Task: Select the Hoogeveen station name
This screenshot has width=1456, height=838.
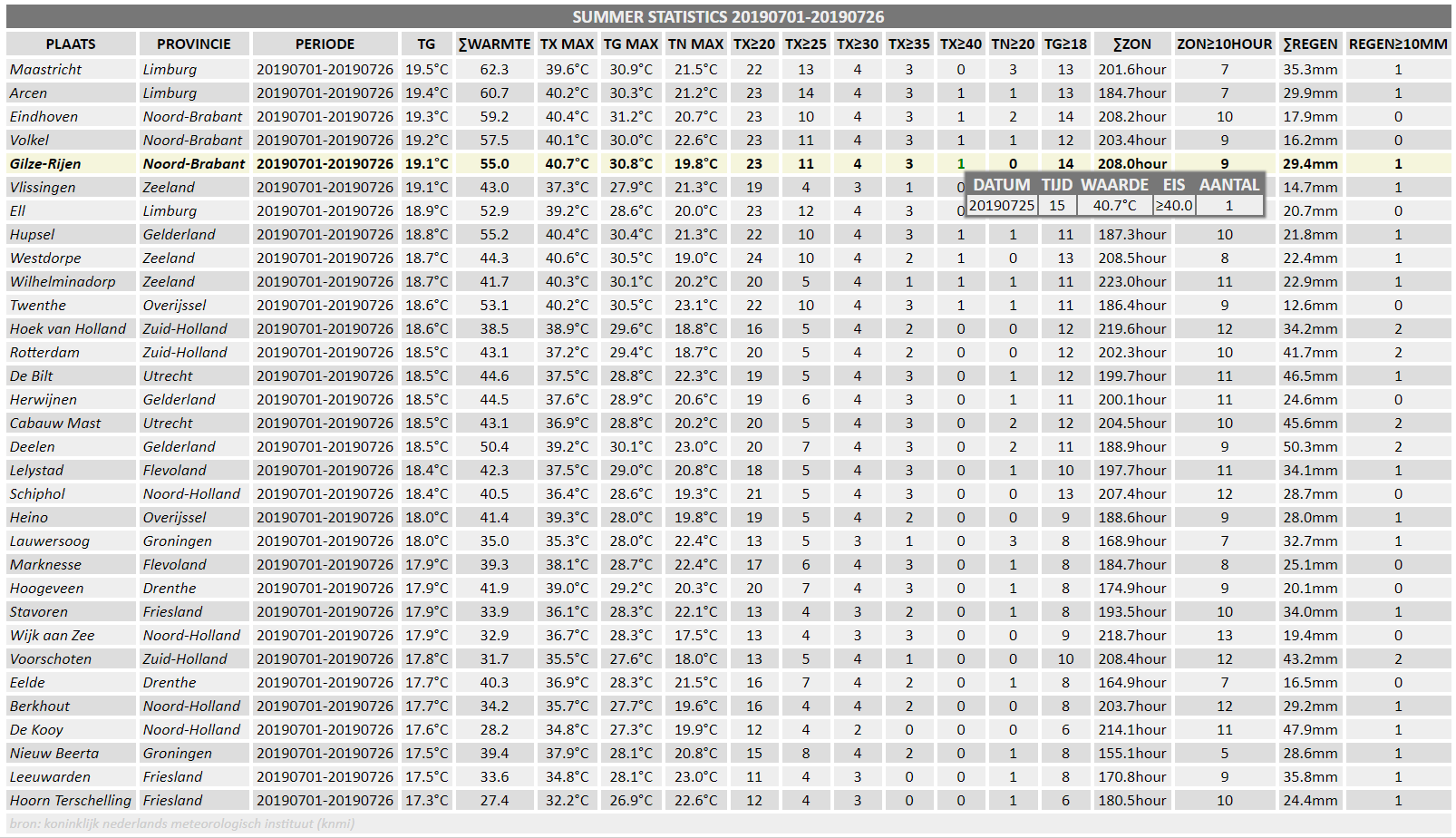Action: (x=46, y=588)
